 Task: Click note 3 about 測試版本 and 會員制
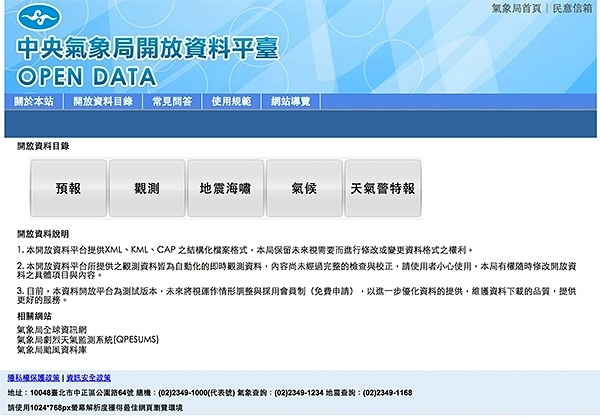[x=297, y=295]
